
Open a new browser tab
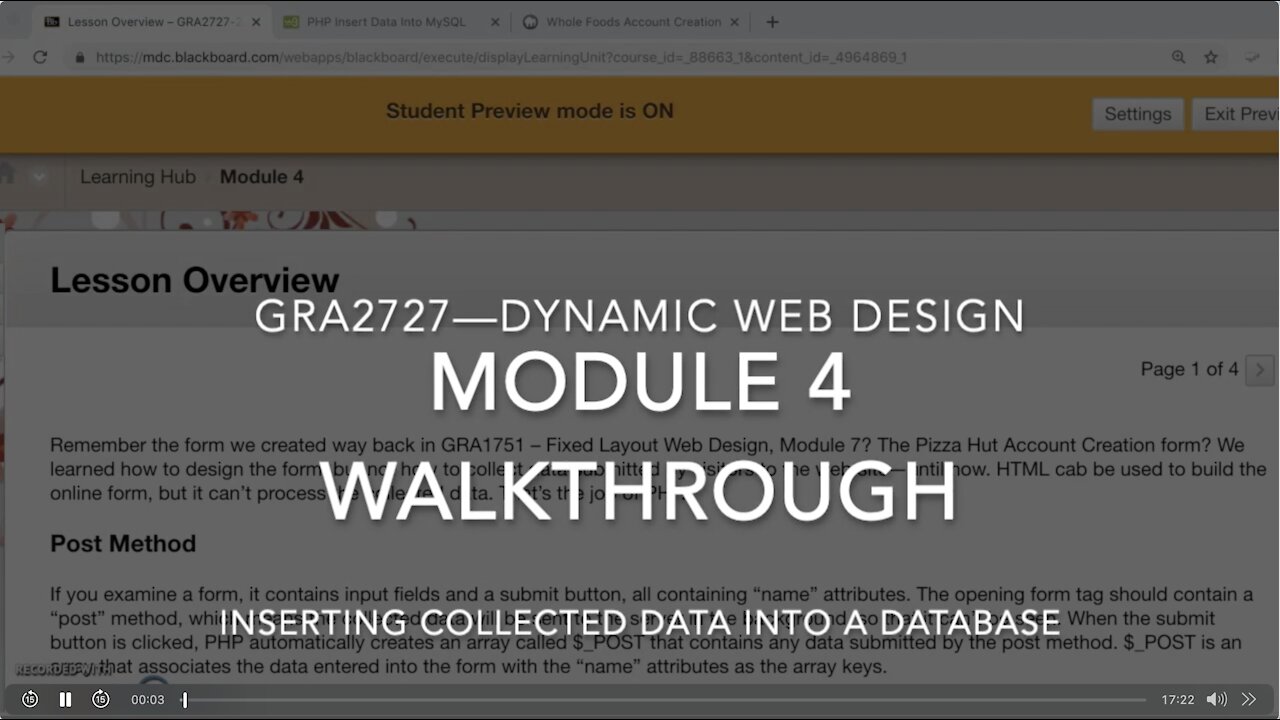(x=772, y=22)
